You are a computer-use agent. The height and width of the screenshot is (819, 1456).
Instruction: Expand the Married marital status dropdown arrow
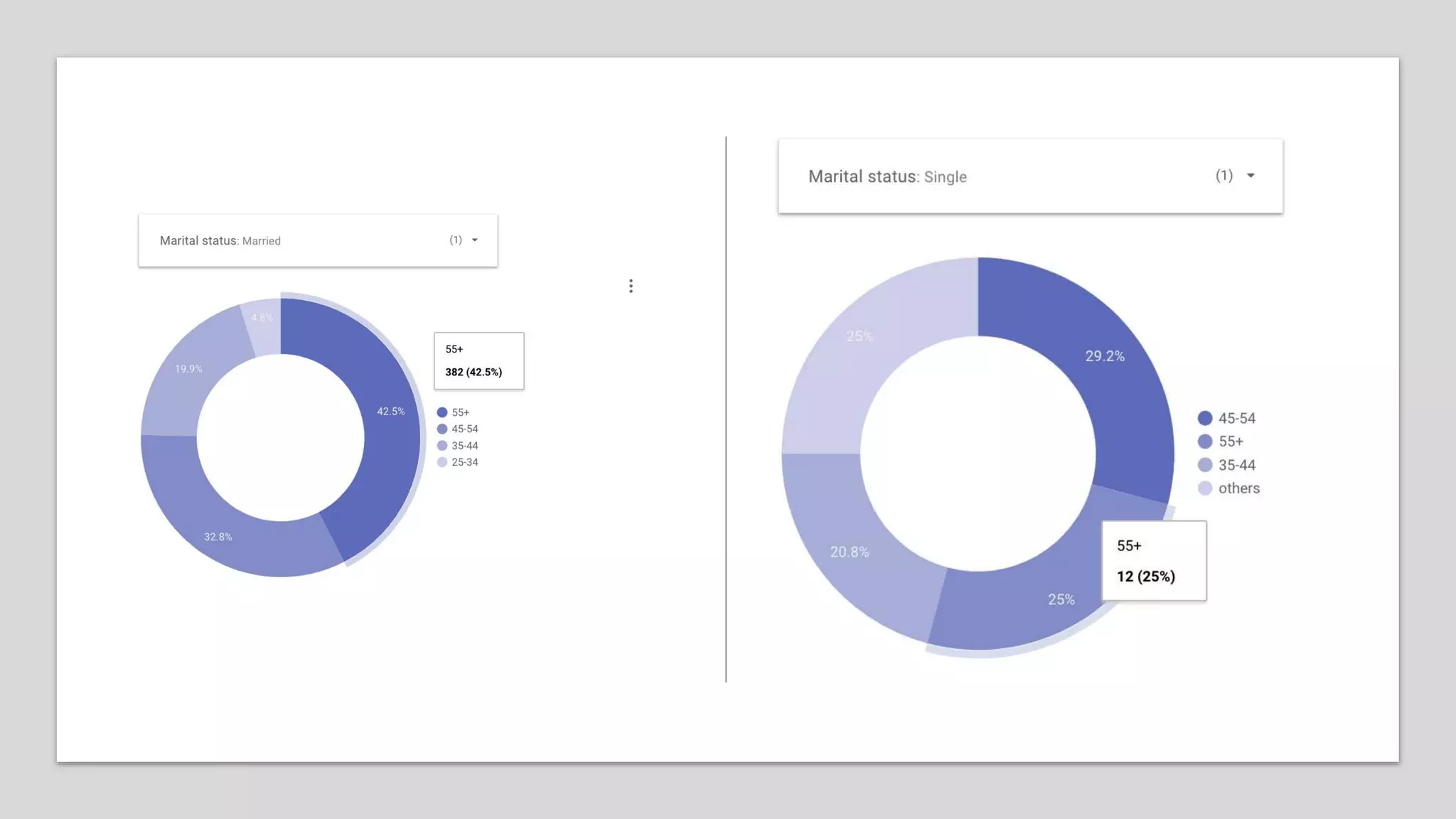475,240
